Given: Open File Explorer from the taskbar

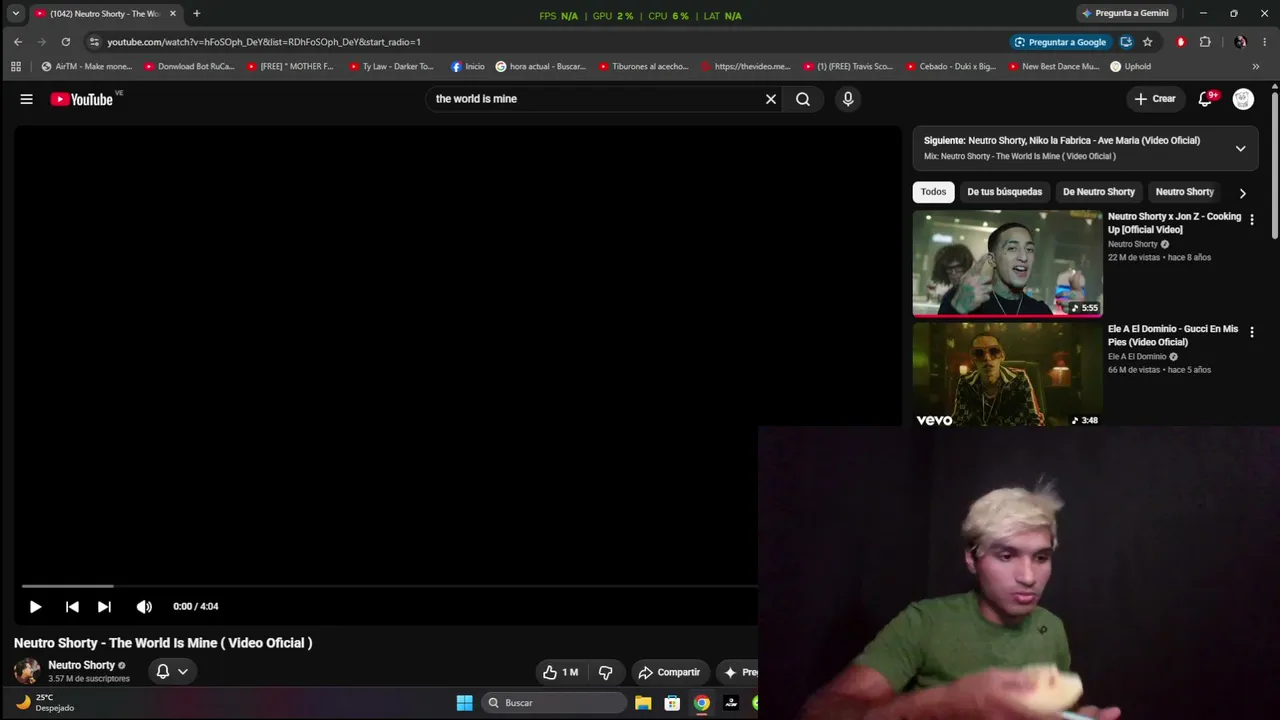Looking at the screenshot, I should 643,703.
